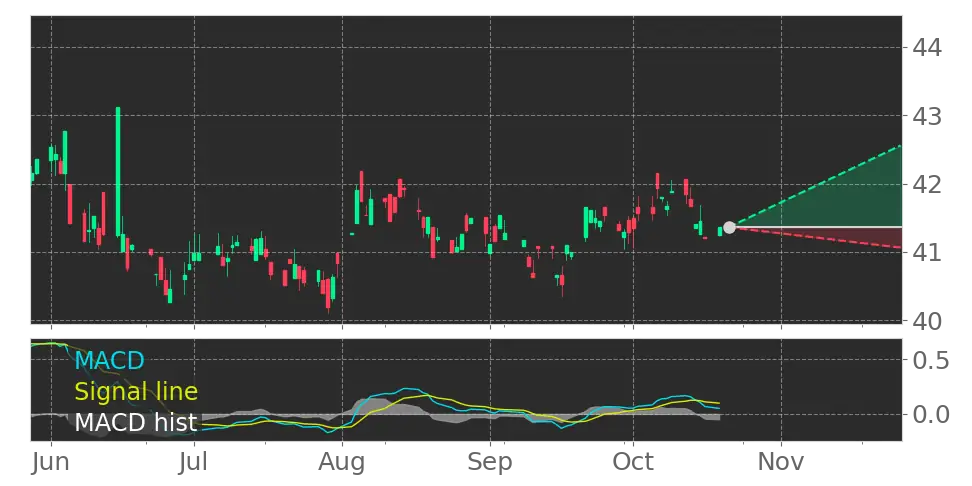Click the Aug month label

[342, 462]
